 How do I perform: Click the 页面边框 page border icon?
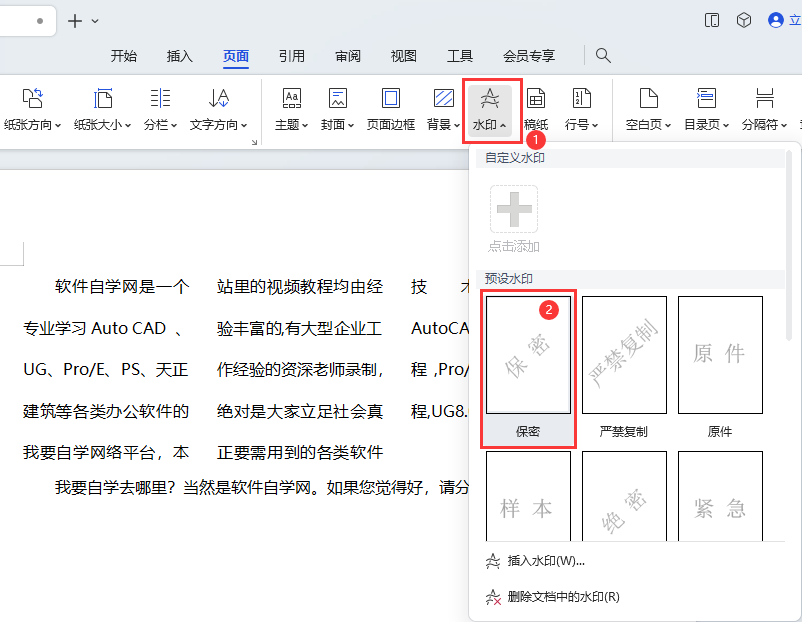(391, 98)
